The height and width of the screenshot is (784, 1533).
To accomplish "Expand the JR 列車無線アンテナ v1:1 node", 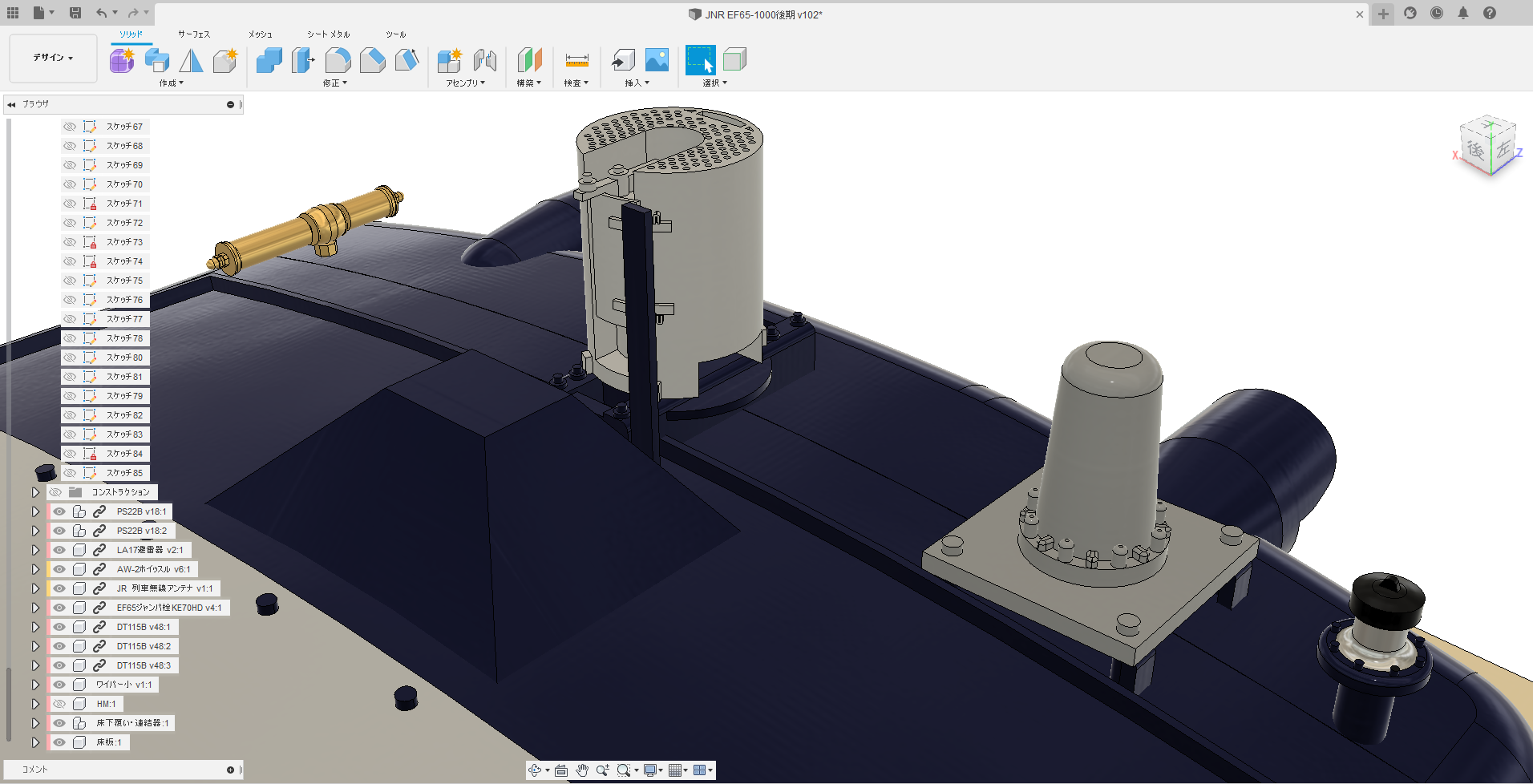I will 35,588.
